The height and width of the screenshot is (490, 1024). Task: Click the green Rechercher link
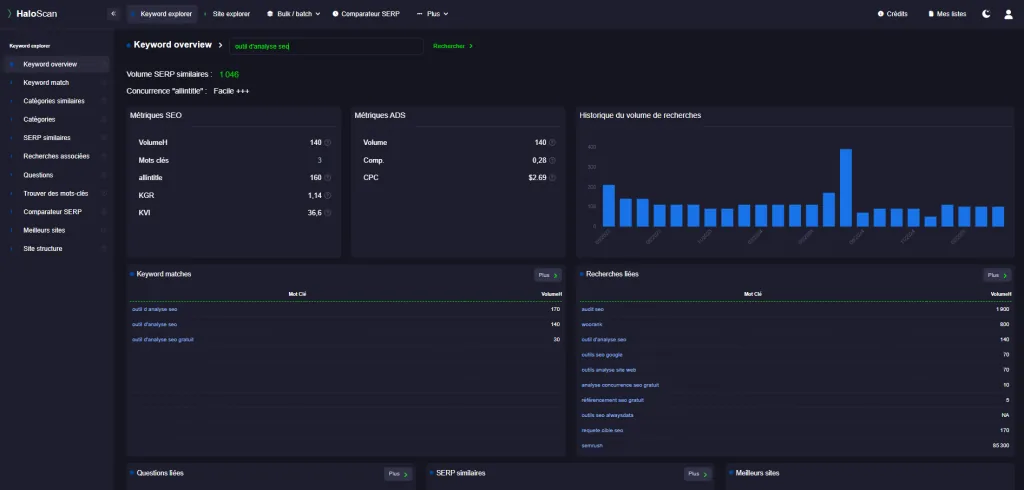(x=453, y=46)
